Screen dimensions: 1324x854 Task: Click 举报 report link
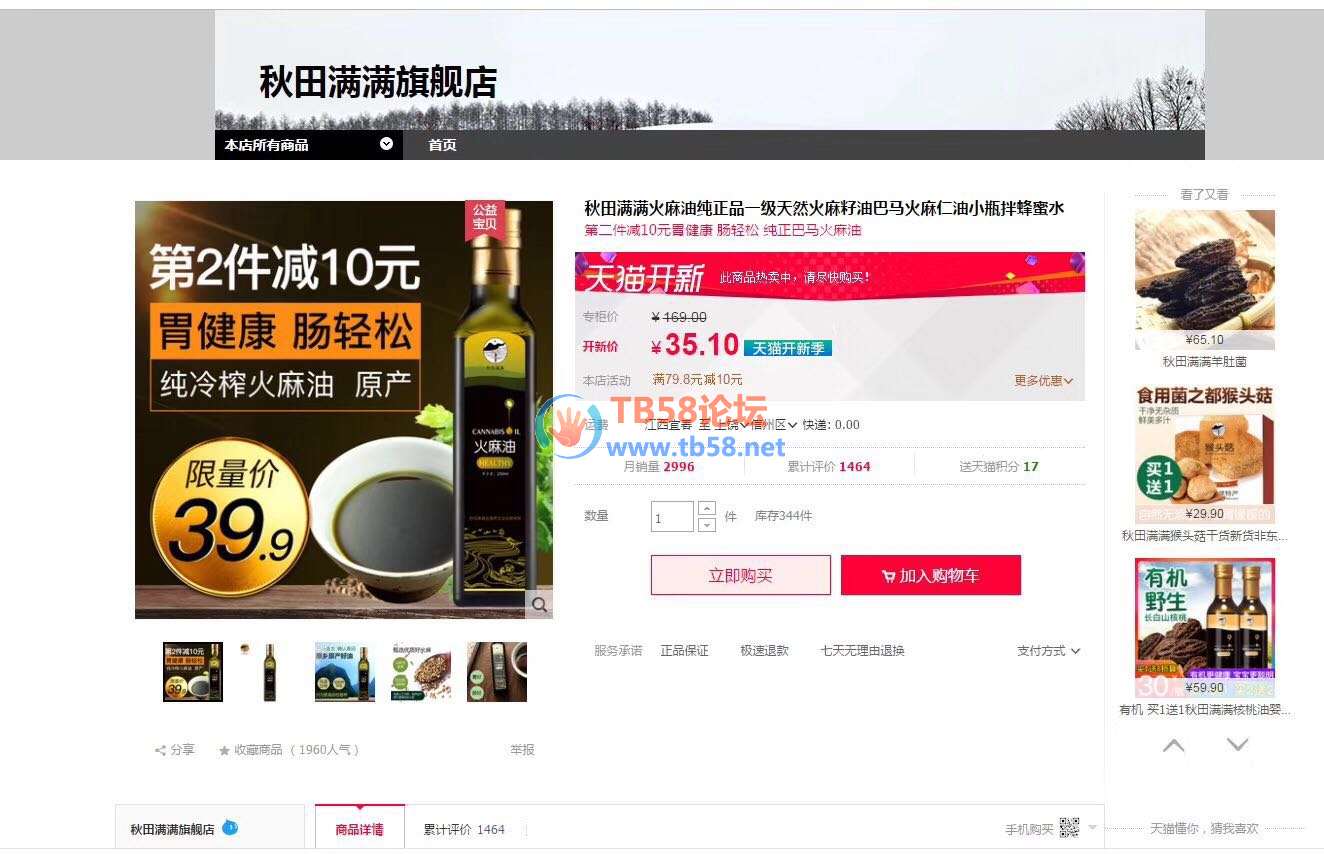[x=522, y=750]
